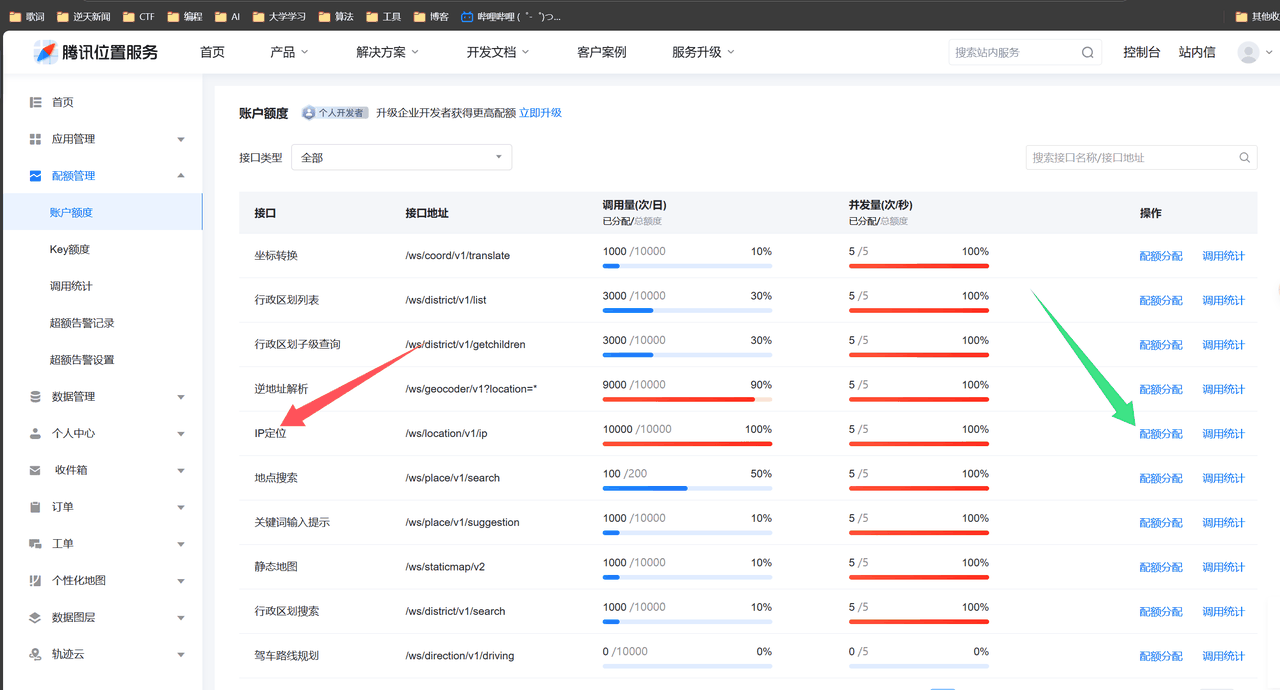Click the interface search magnifier icon
The height and width of the screenshot is (690, 1280).
(x=1245, y=157)
